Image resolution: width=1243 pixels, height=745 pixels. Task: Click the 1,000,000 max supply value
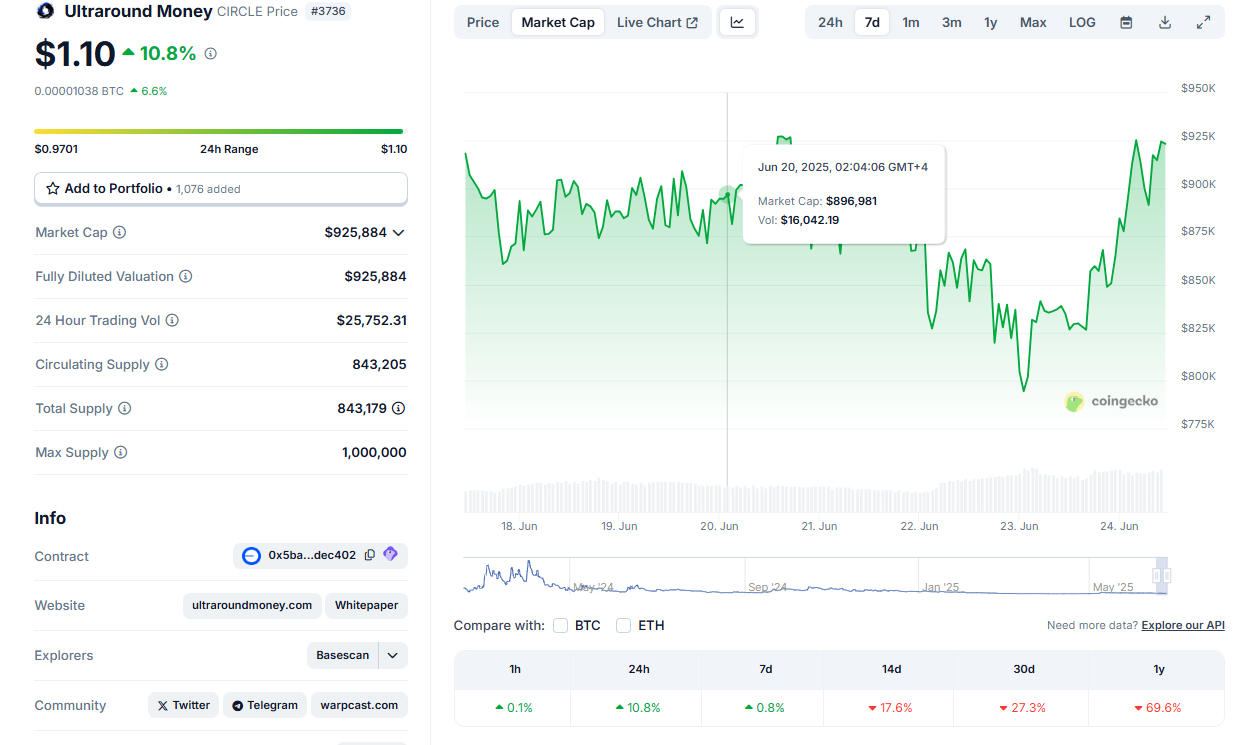374,452
